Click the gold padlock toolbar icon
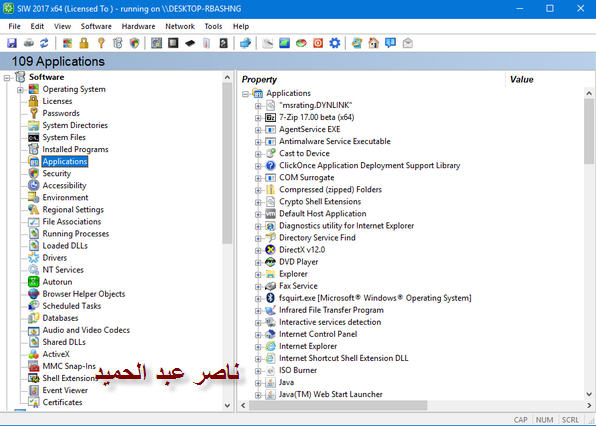The image size is (596, 427). point(84,43)
